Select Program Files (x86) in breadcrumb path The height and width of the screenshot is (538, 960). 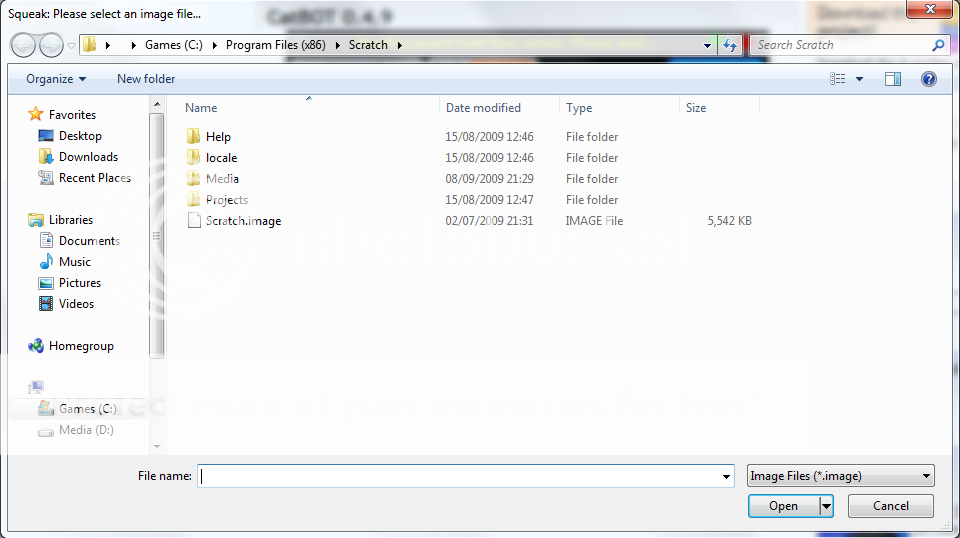point(276,45)
